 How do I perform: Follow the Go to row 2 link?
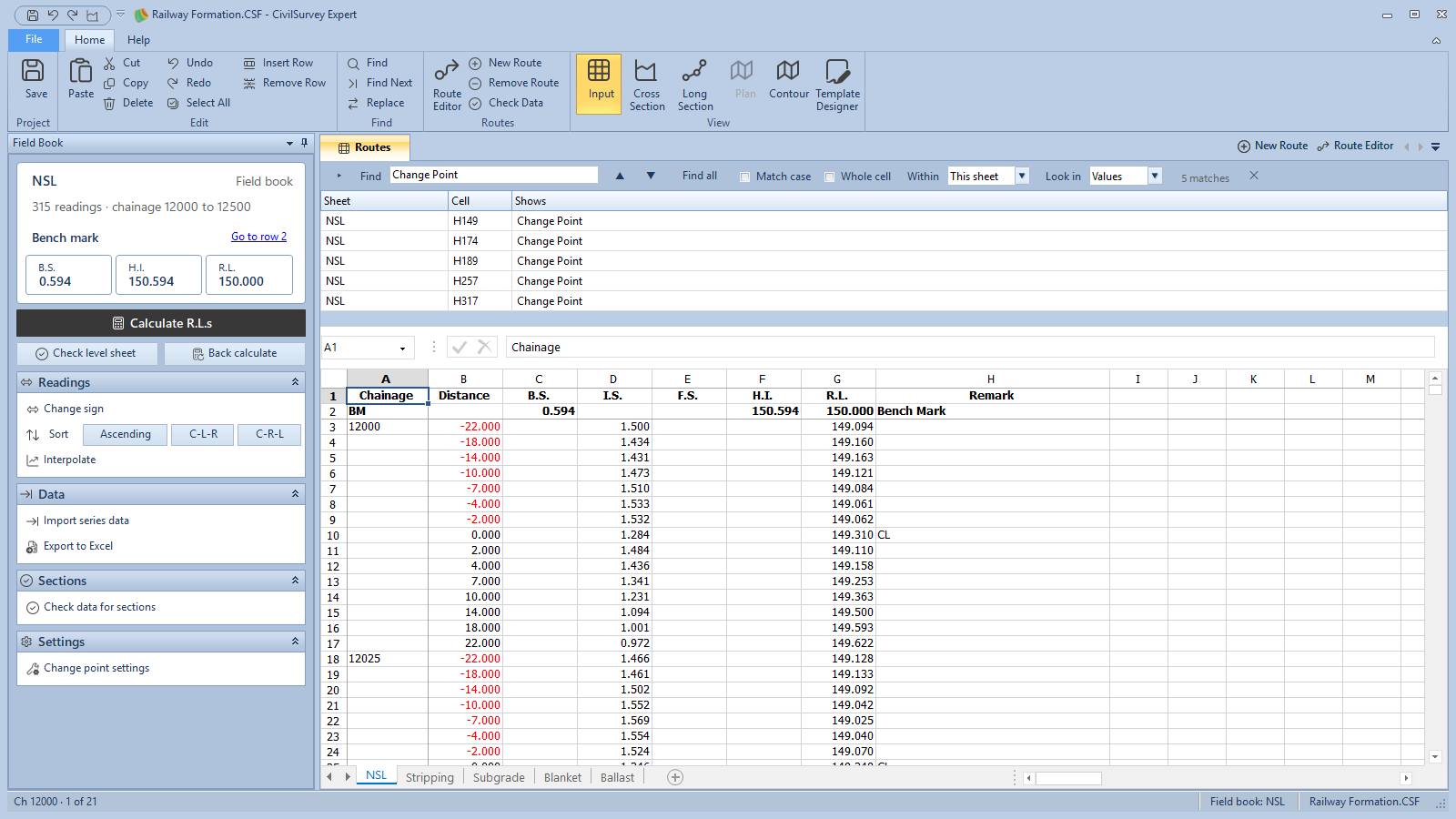(258, 237)
